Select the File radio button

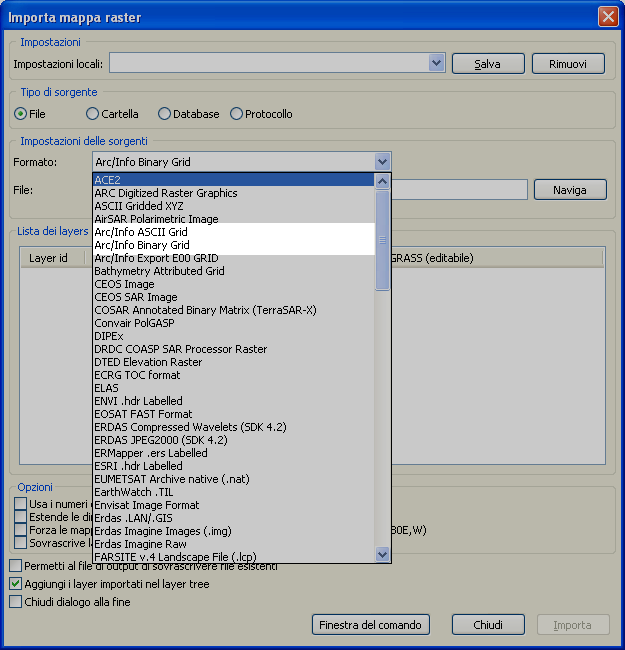point(20,114)
